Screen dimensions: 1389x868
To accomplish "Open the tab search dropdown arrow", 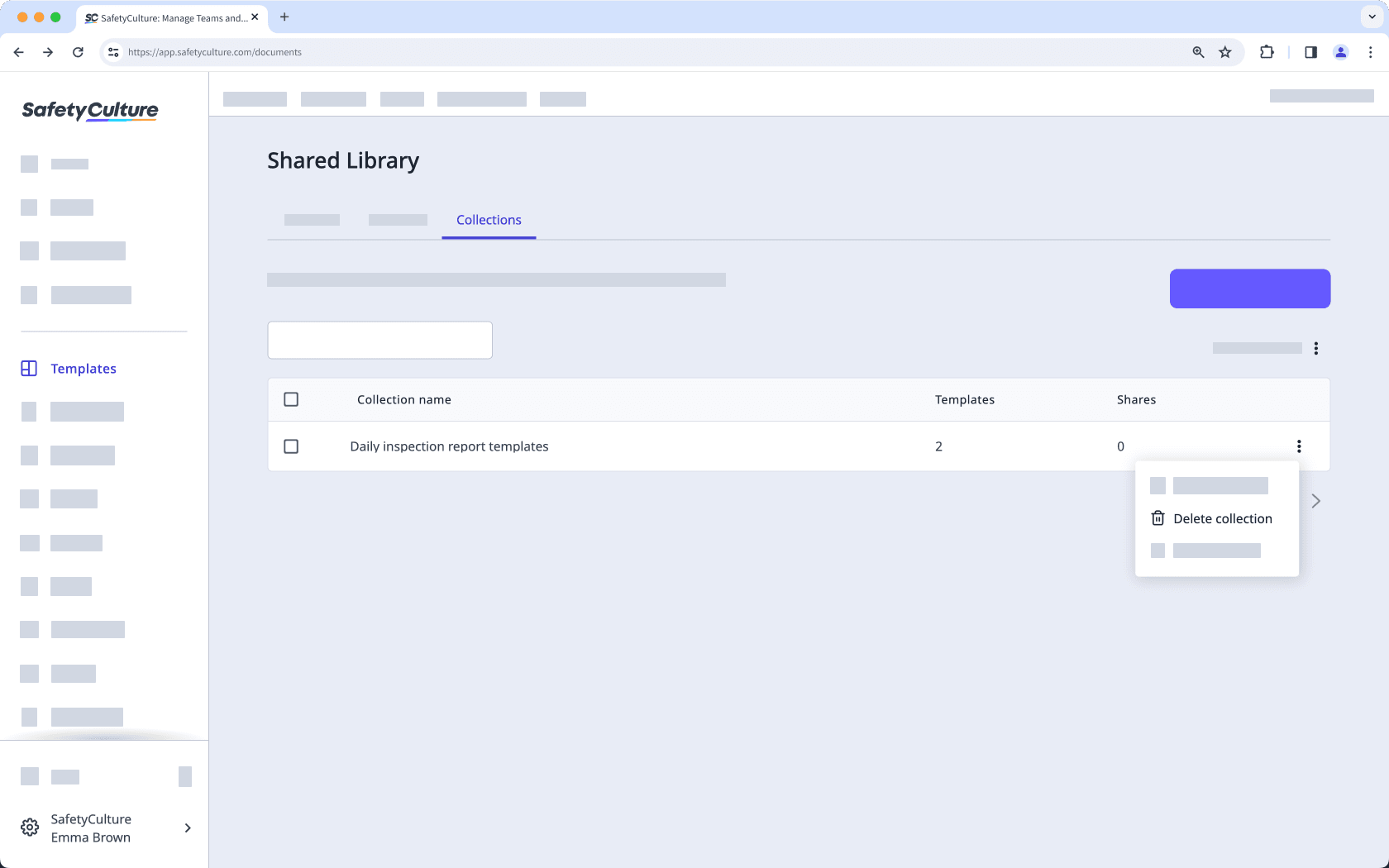I will 1372,17.
